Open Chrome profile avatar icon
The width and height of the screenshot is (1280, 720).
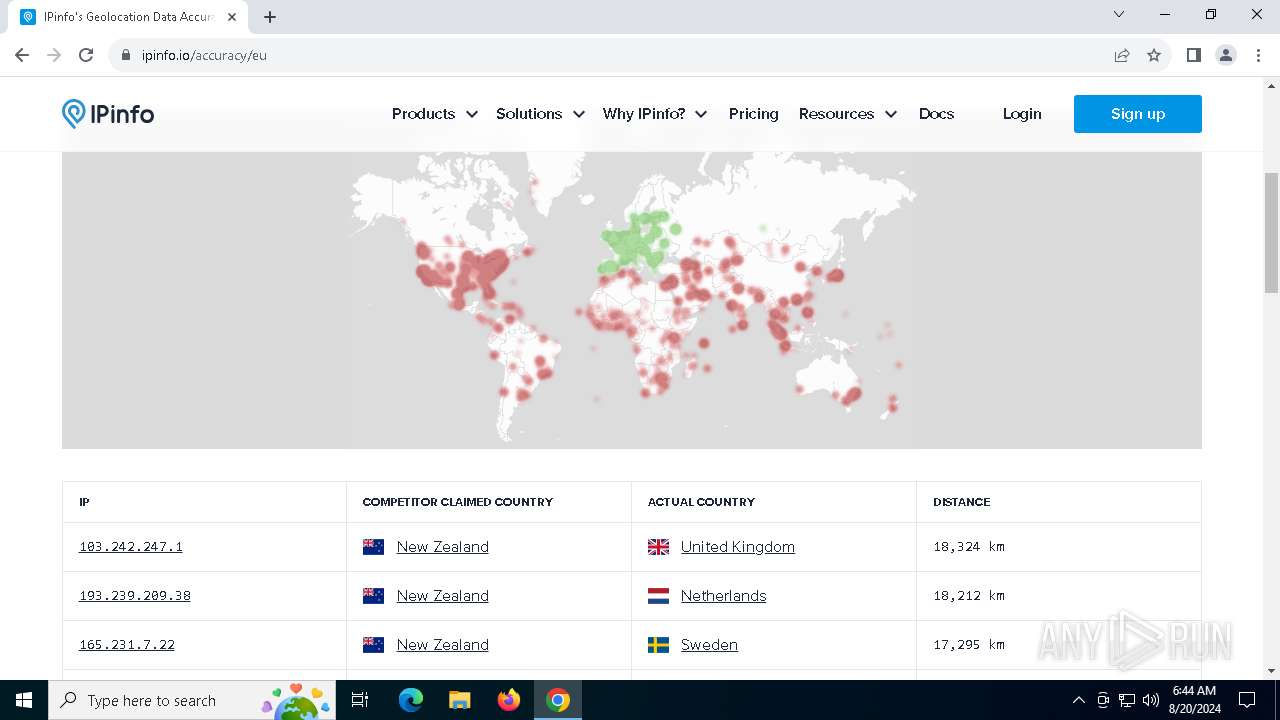click(x=1226, y=55)
